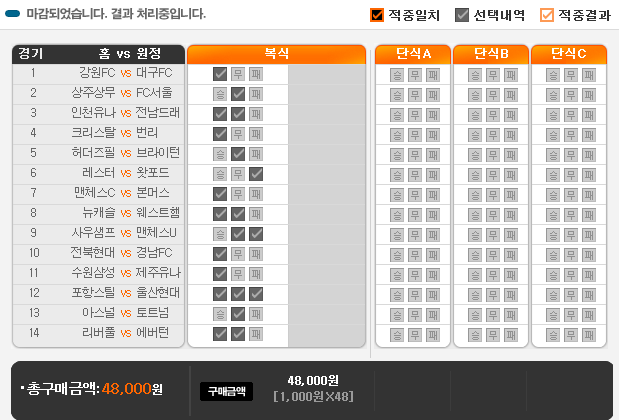The height and width of the screenshot is (420, 619).
Task: Toggle 복식 무 box for game 2 상주상무
Action: coord(238,93)
